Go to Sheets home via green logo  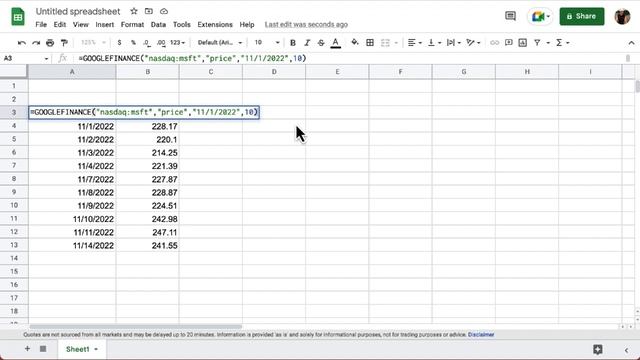(18, 17)
